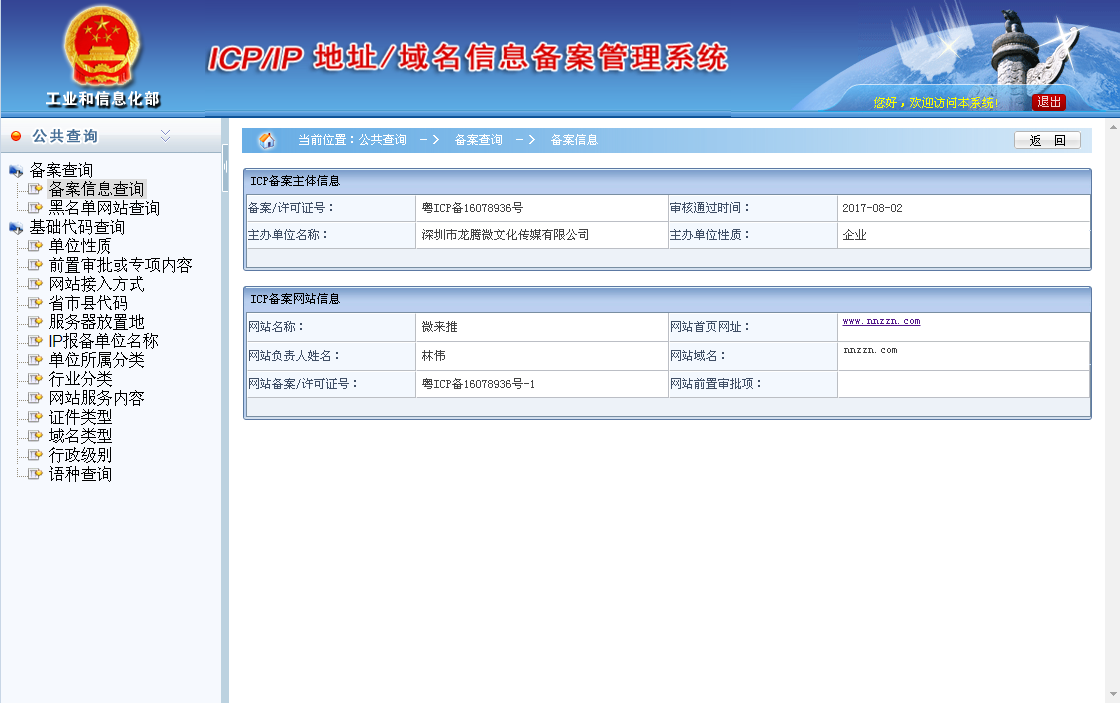The height and width of the screenshot is (703, 1120).
Task: Click the page icon beside 前置审批或专项内容
Action: (35, 265)
